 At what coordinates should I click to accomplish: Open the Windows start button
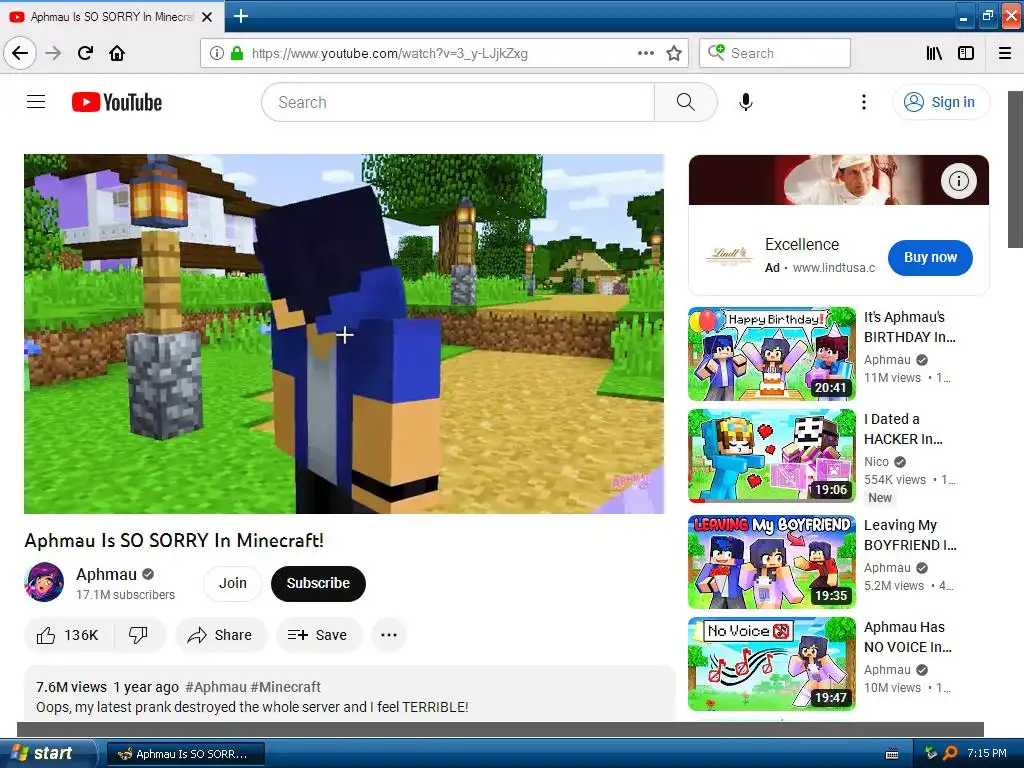point(47,753)
